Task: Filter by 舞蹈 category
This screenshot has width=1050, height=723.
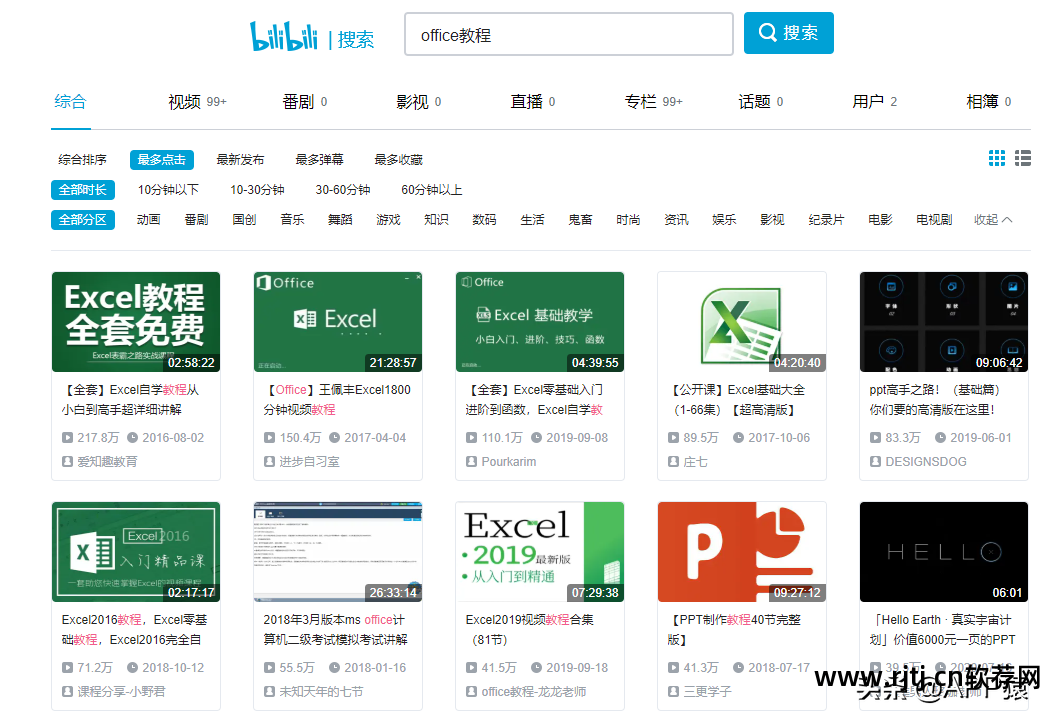Action: [x=340, y=220]
